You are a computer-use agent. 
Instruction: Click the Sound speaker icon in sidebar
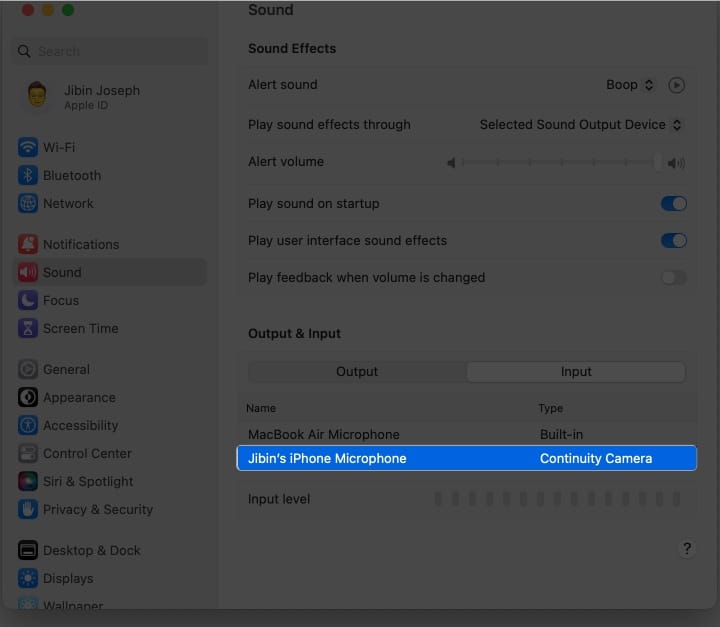(28, 272)
